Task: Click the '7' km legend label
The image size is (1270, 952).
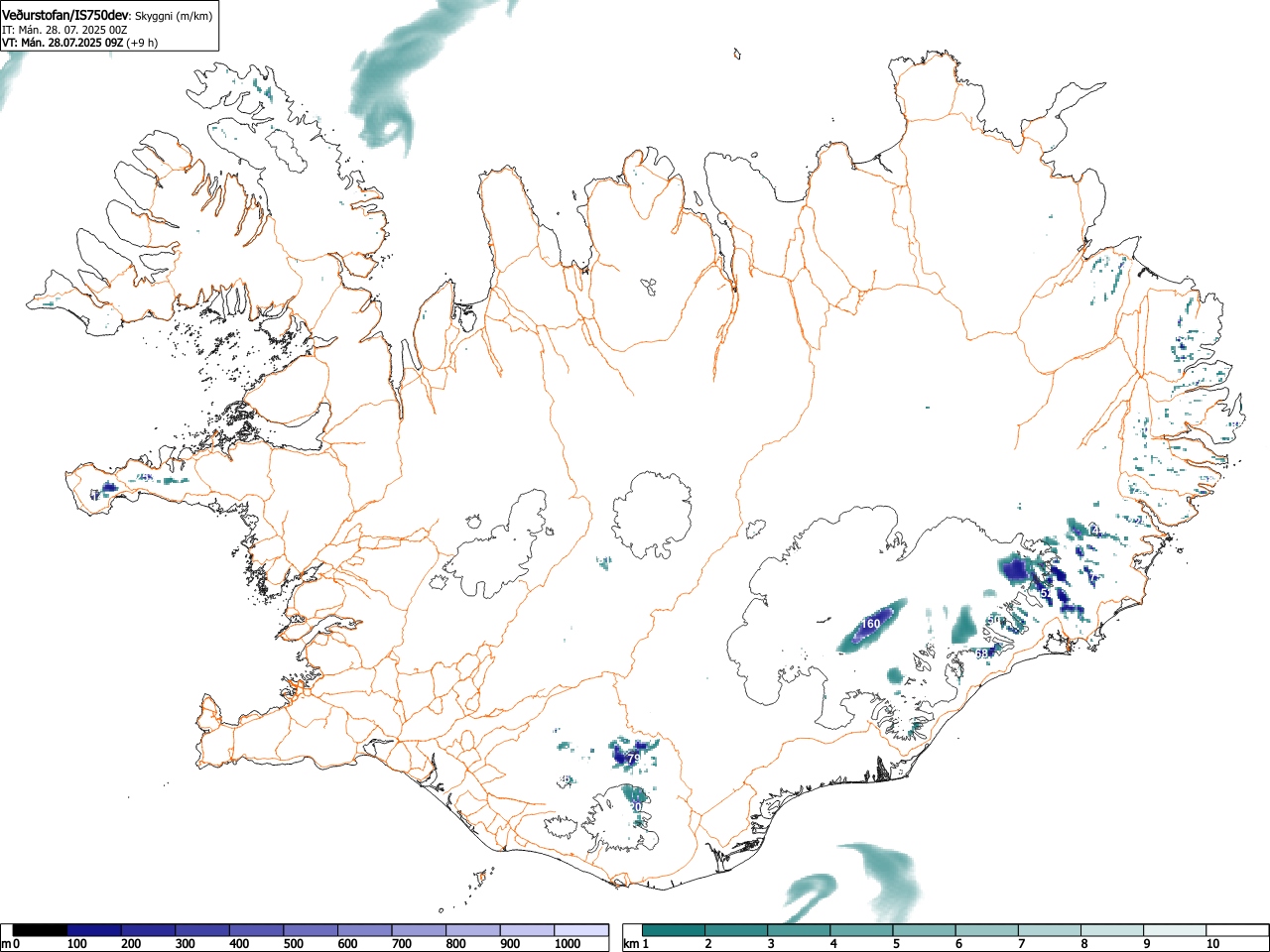Action: (x=1021, y=944)
